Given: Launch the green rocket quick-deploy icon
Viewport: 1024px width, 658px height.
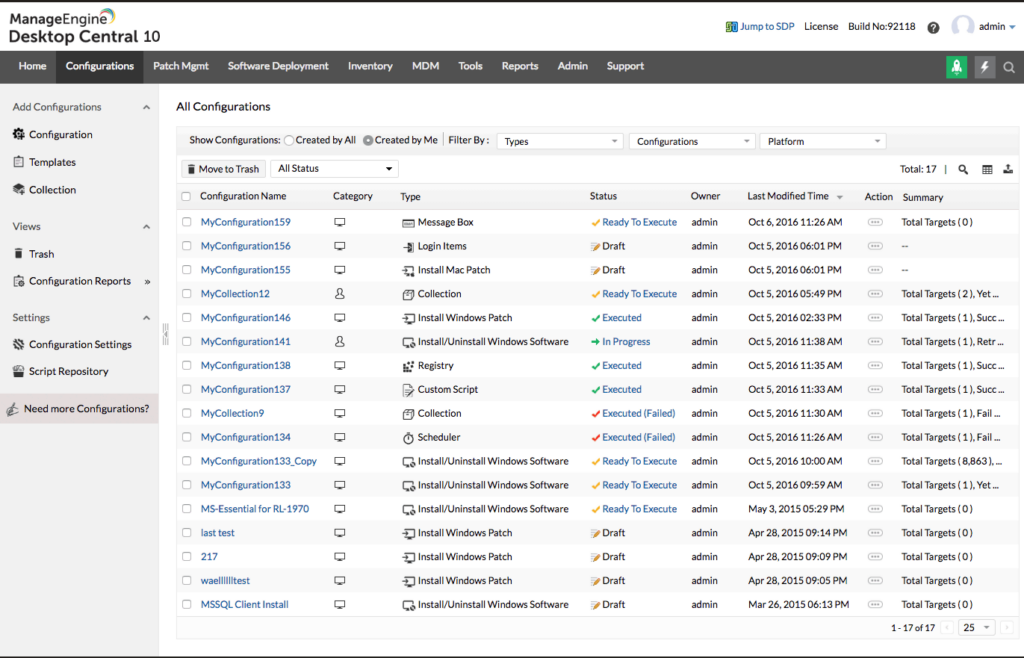Looking at the screenshot, I should [x=957, y=66].
